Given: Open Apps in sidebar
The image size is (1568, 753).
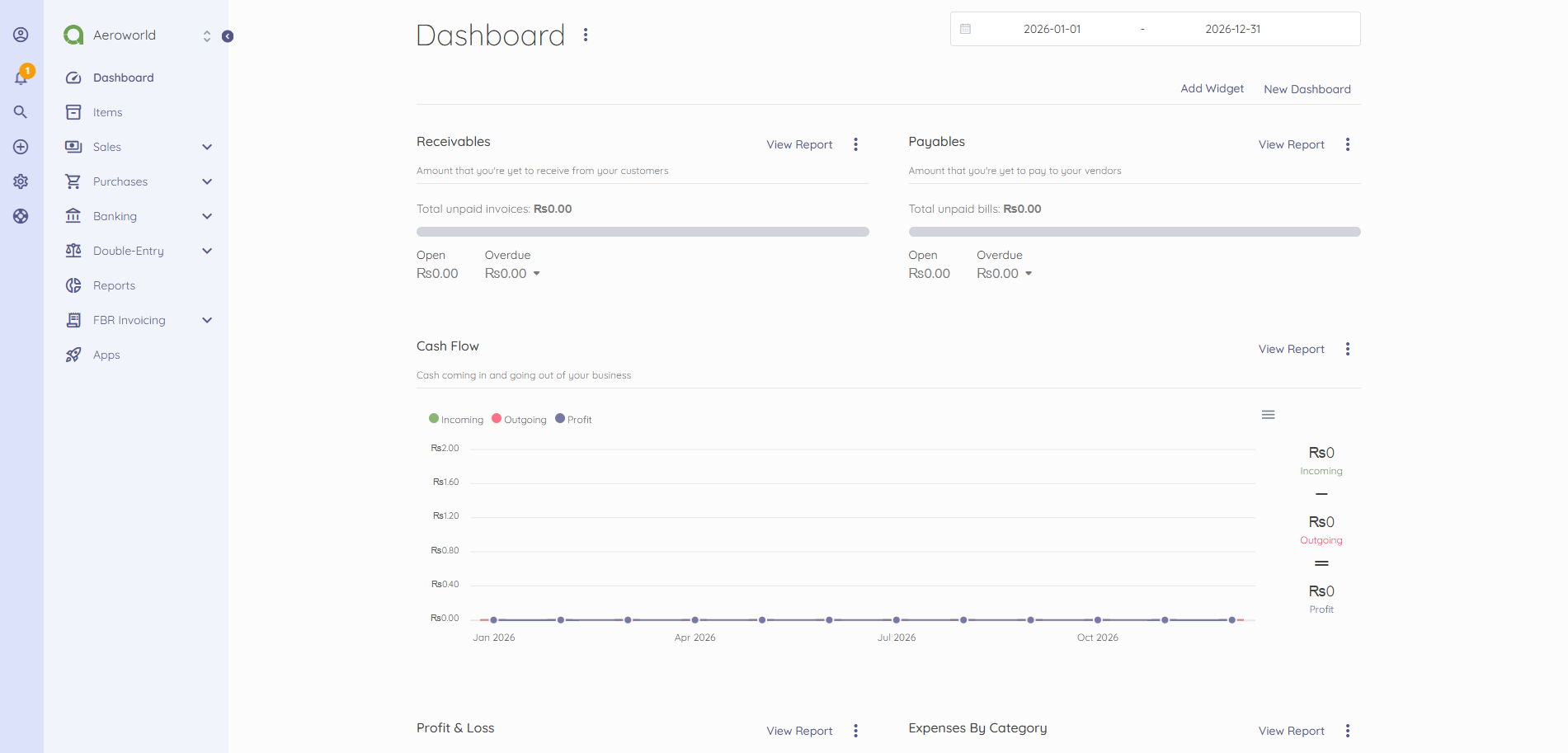Looking at the screenshot, I should (x=106, y=355).
